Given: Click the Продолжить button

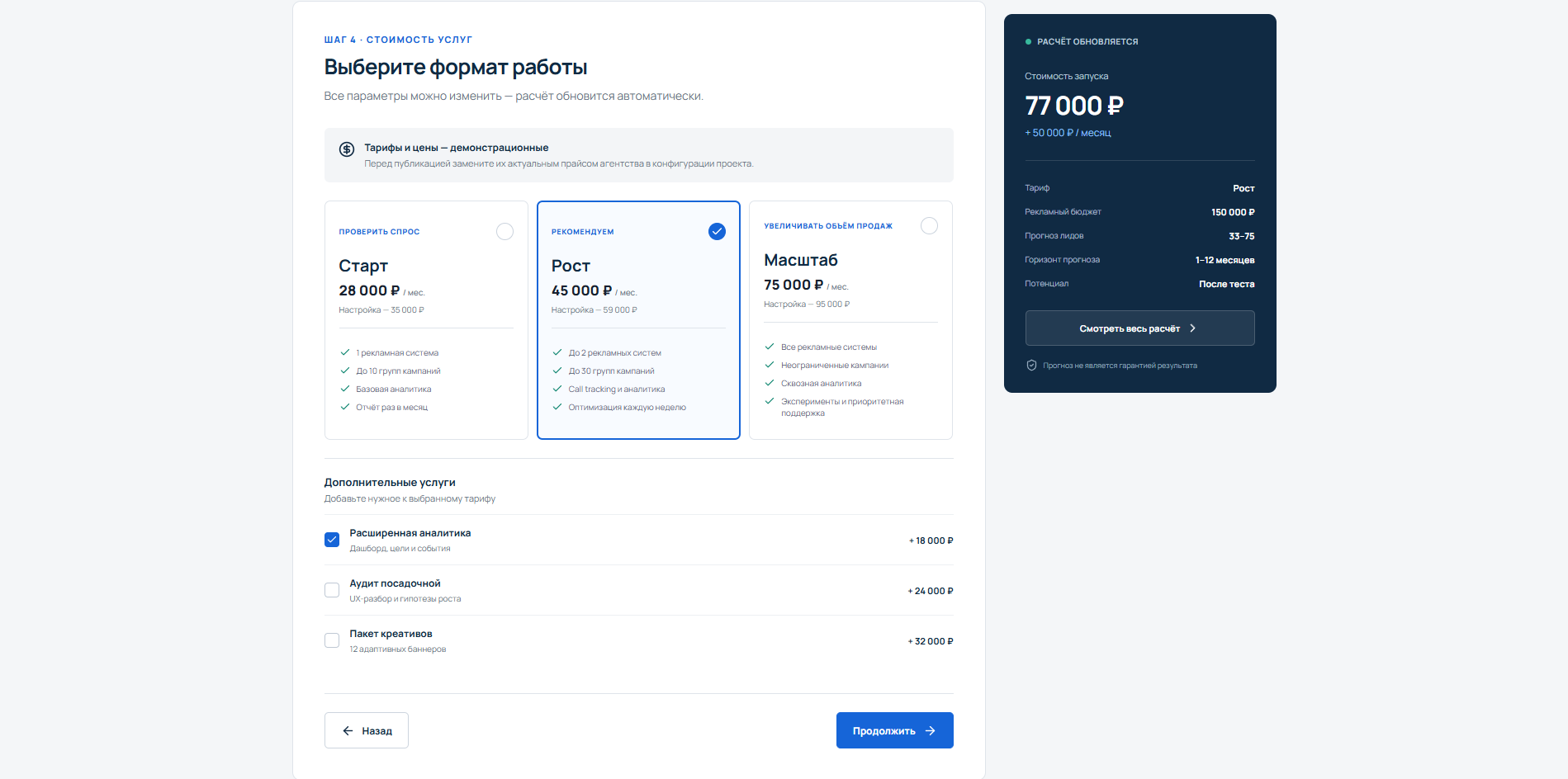Looking at the screenshot, I should click(x=894, y=730).
